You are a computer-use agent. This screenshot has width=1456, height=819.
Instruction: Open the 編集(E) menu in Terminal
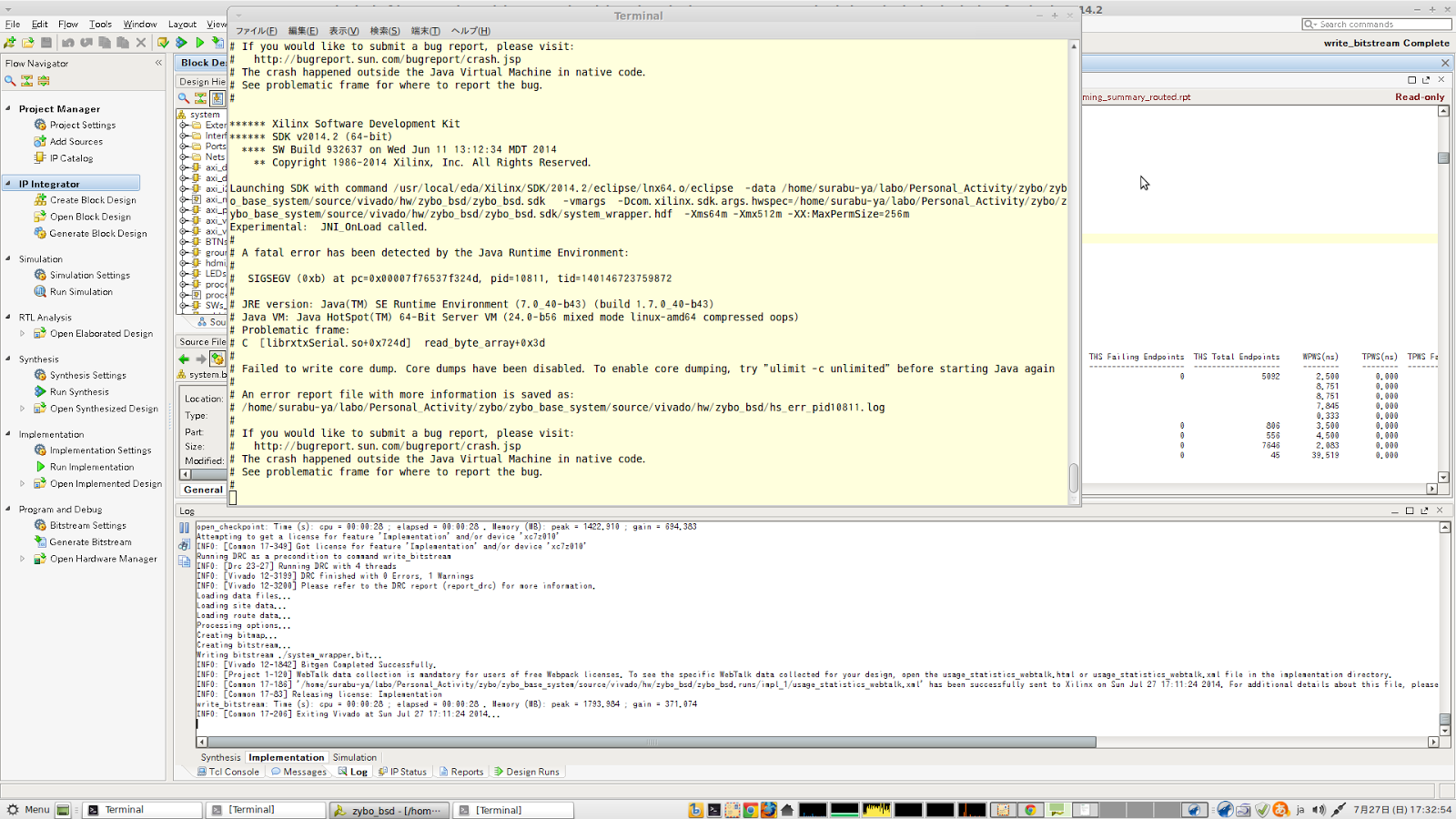303,31
